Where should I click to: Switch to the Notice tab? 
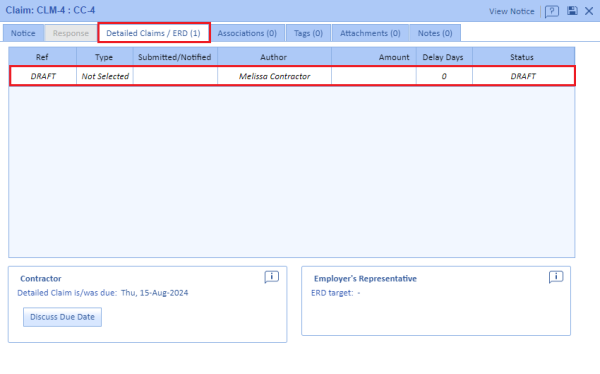pos(23,33)
